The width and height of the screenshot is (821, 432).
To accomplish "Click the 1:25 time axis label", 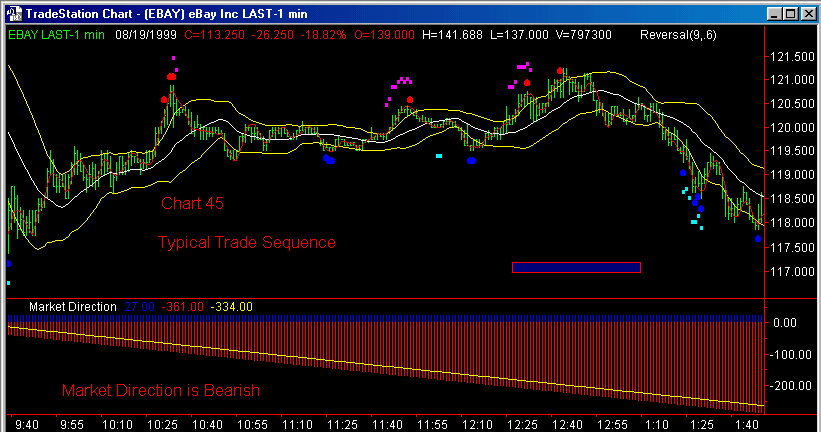I will (702, 425).
